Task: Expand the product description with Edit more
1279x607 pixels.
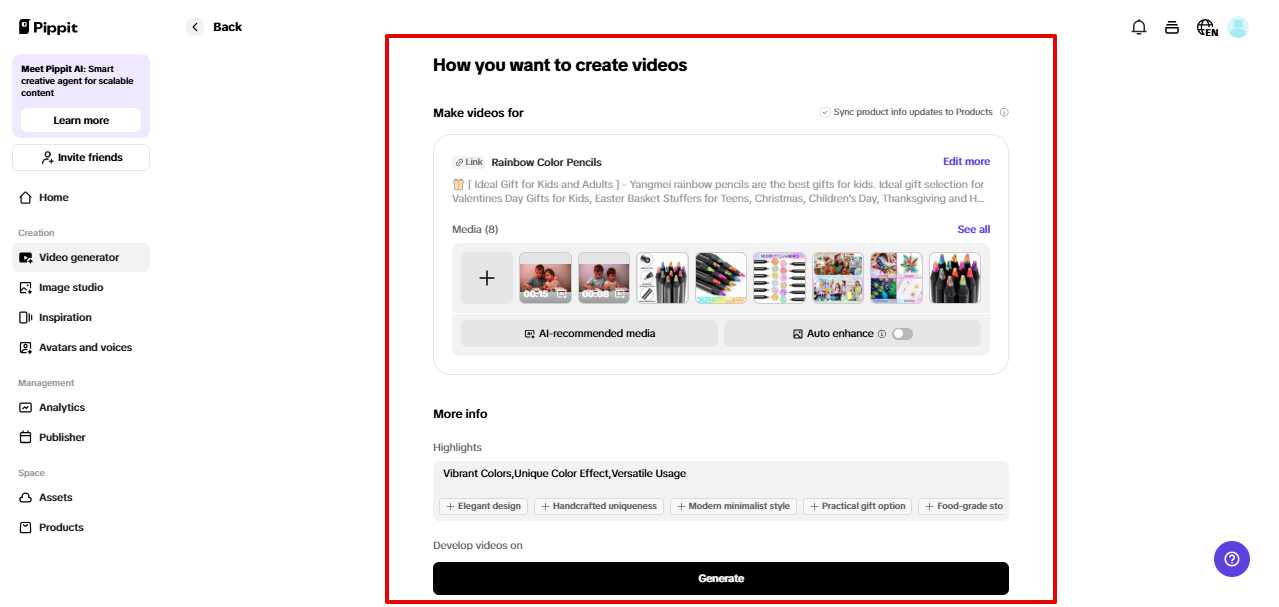Action: click(965, 161)
